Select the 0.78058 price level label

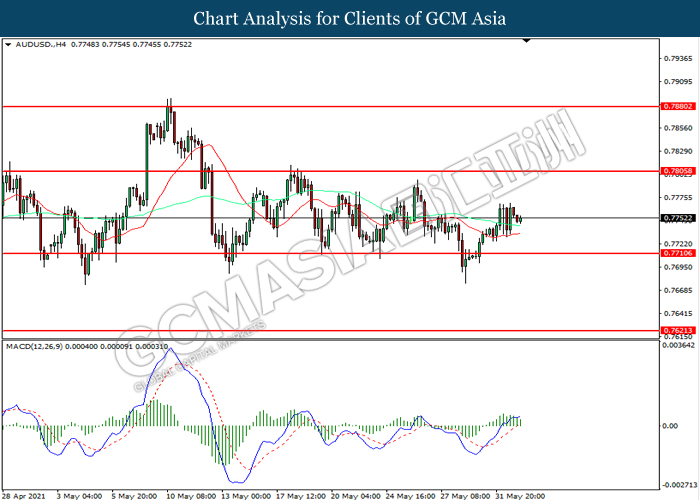pos(678,171)
